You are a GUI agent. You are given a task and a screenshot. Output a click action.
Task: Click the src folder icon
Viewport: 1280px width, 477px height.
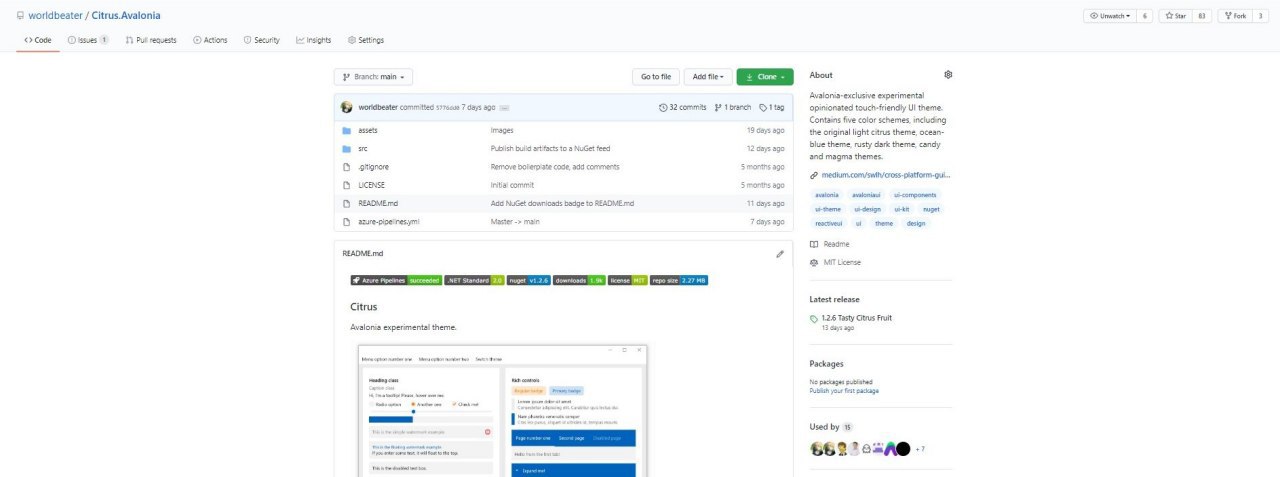click(347, 149)
